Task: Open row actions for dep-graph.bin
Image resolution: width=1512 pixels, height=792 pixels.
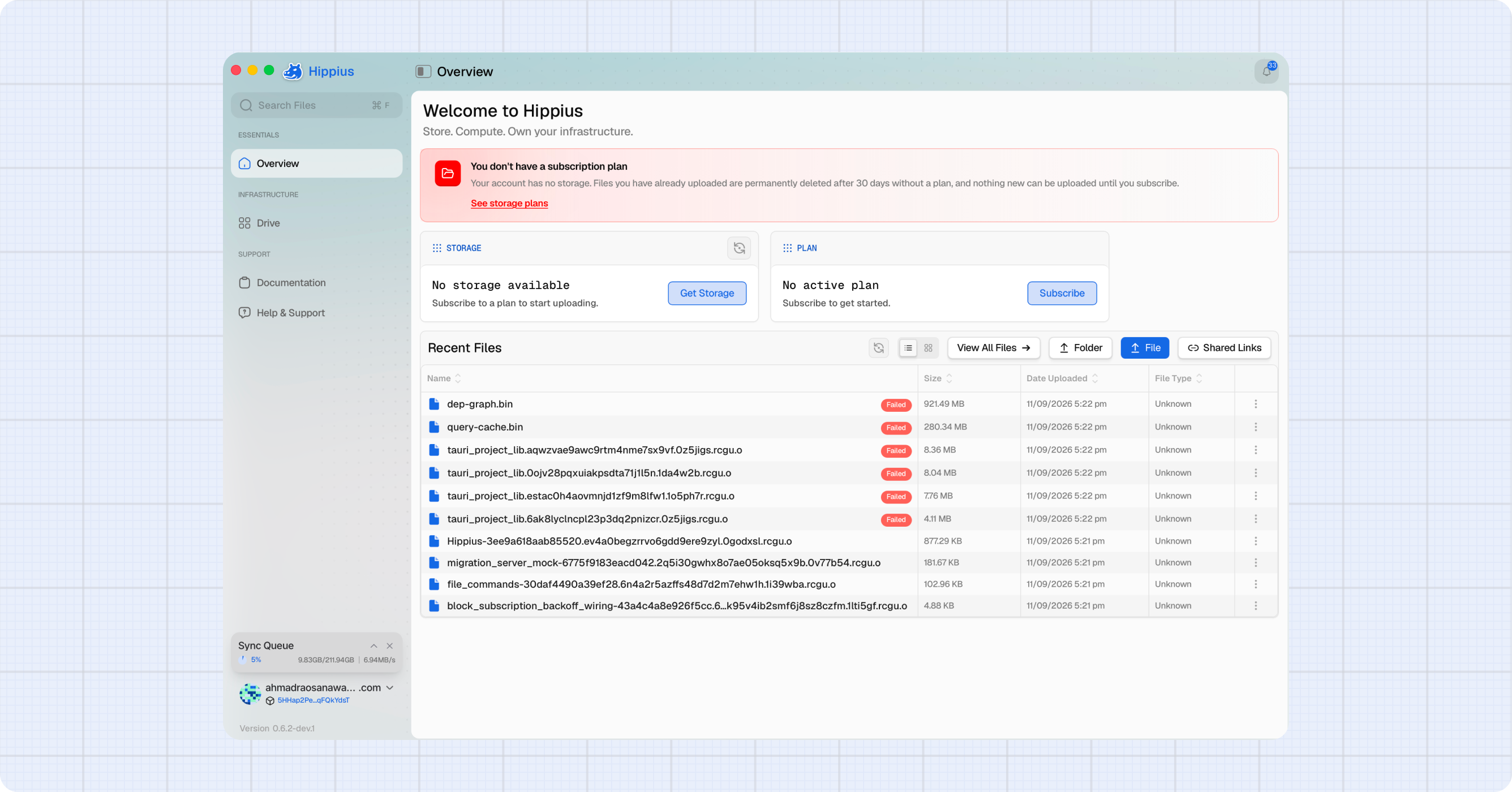Action: coord(1256,404)
